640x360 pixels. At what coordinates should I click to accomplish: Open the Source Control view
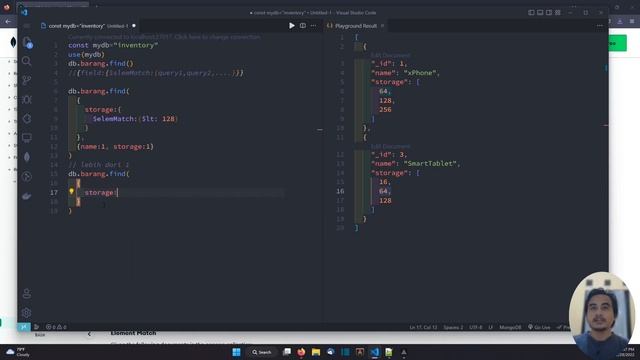[27, 80]
